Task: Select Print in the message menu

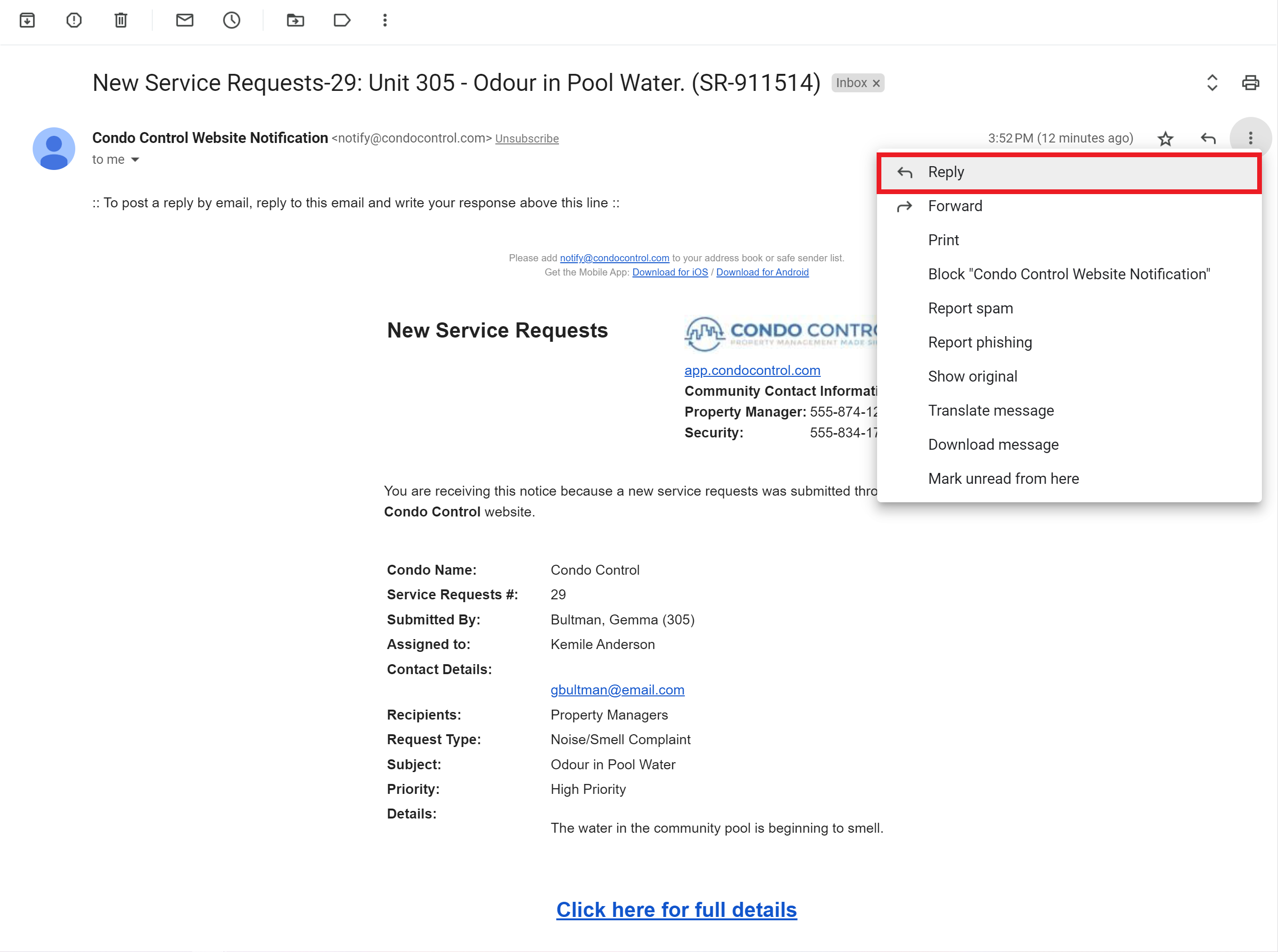Action: point(1069,240)
